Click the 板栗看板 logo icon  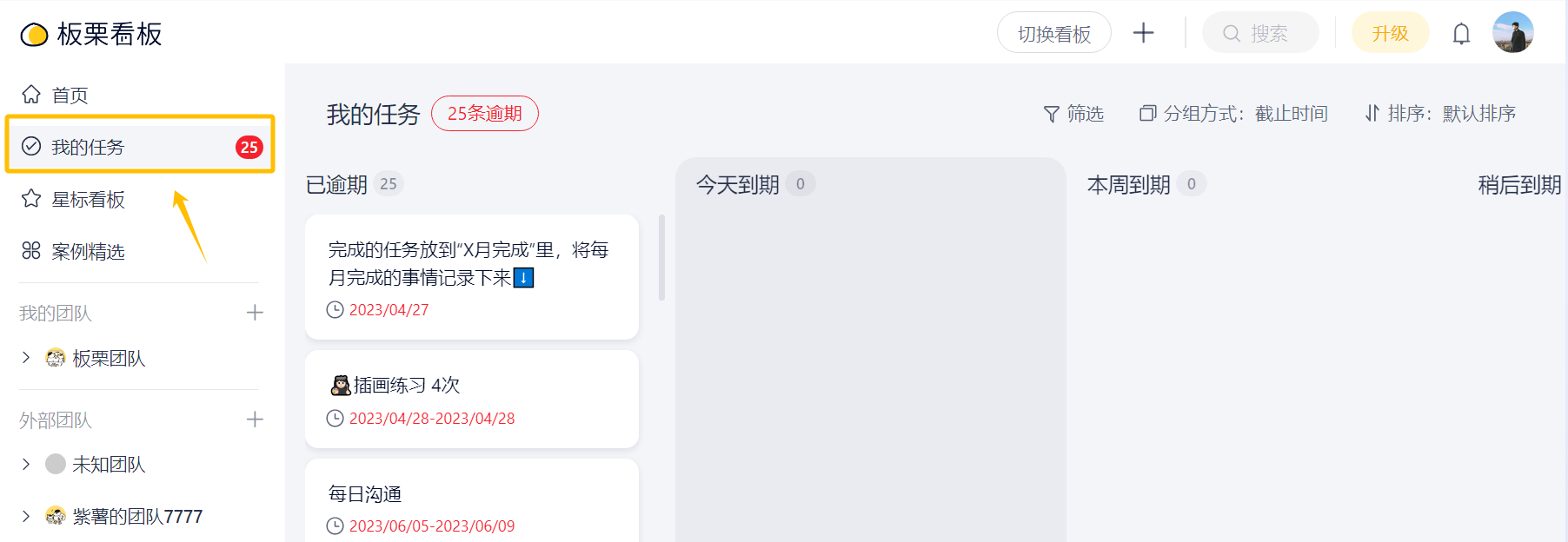pos(34,35)
